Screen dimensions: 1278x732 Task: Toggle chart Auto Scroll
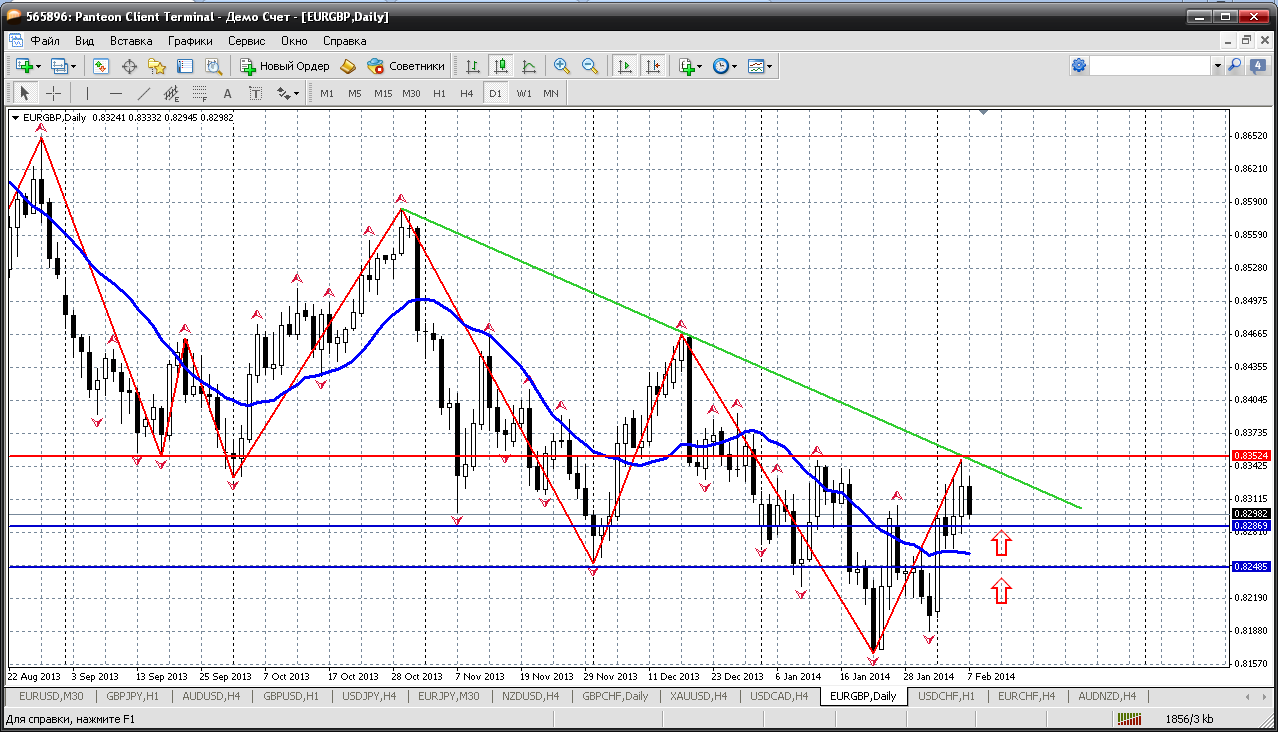(625, 66)
